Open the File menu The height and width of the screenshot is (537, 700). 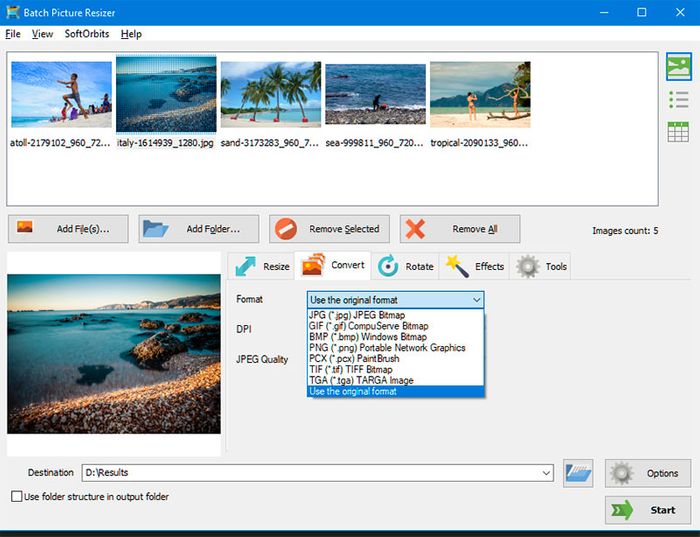tap(13, 34)
